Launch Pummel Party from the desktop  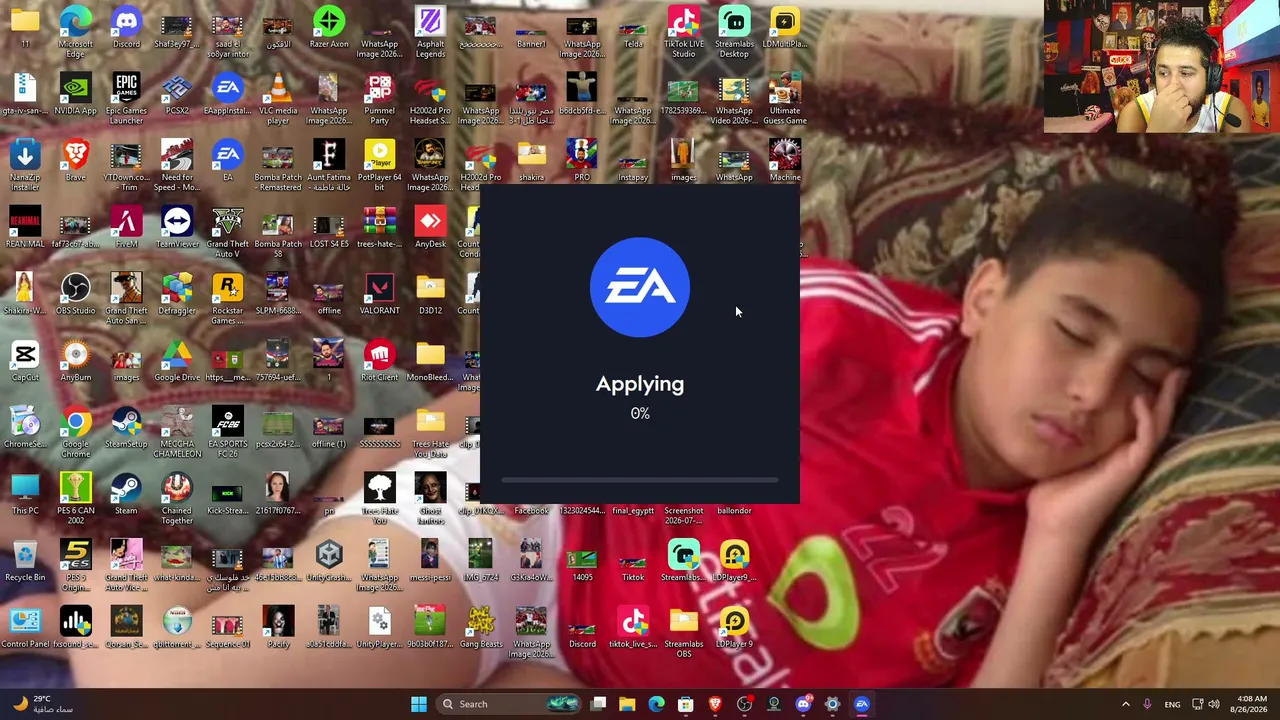coord(379,98)
